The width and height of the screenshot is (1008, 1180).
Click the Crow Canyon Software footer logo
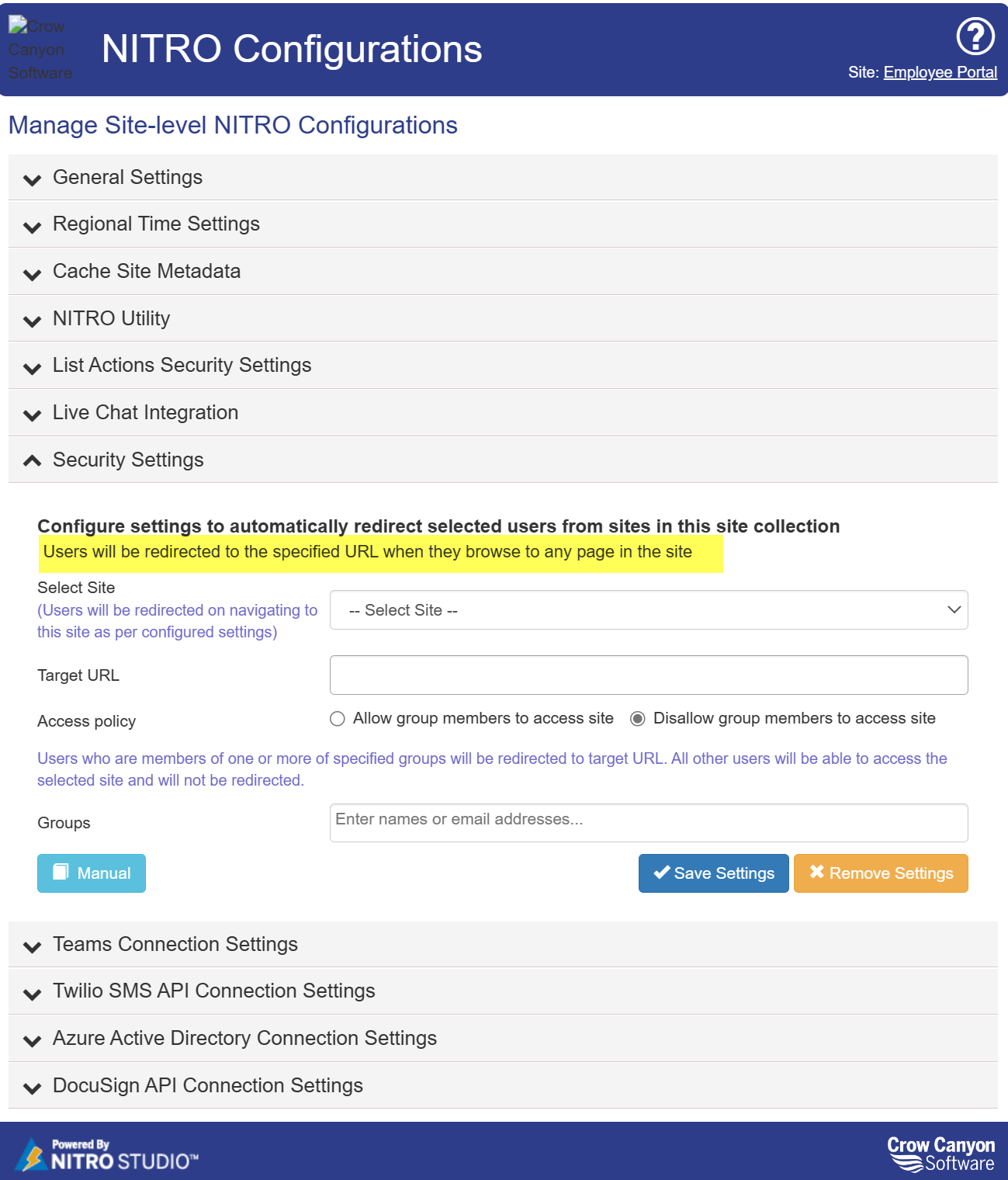click(940, 1154)
